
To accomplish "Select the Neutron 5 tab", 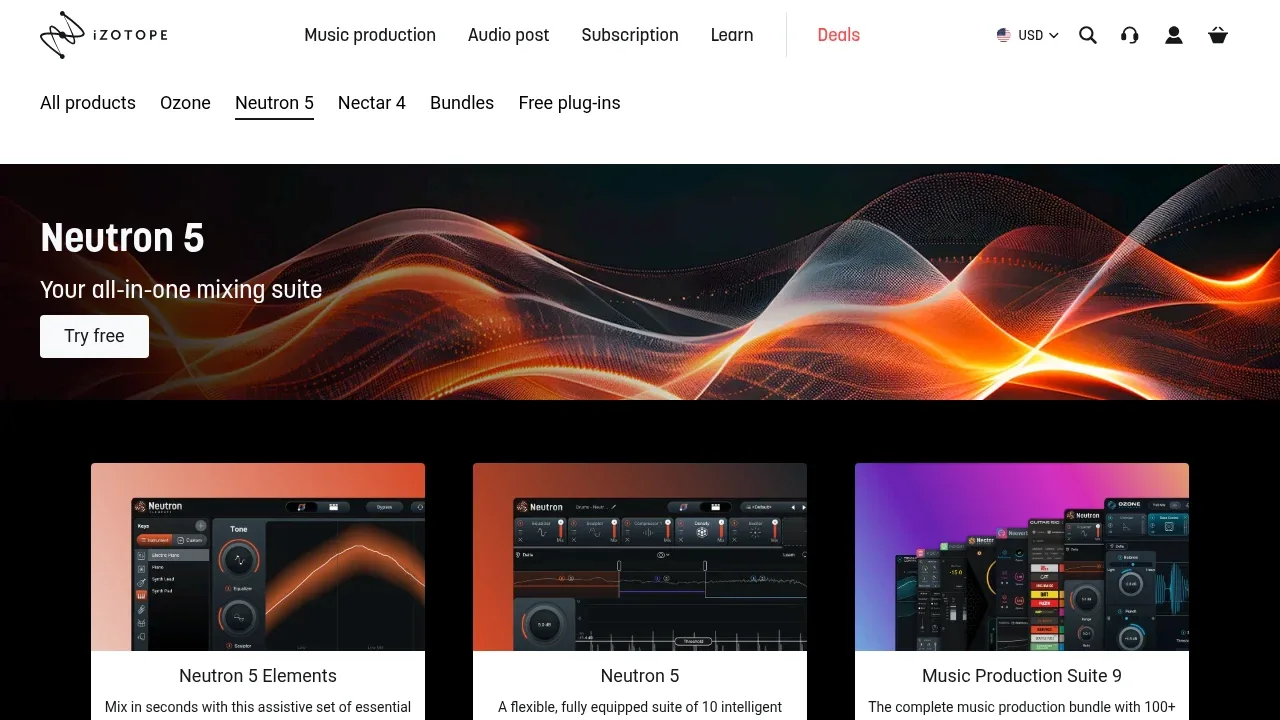I will click(274, 103).
